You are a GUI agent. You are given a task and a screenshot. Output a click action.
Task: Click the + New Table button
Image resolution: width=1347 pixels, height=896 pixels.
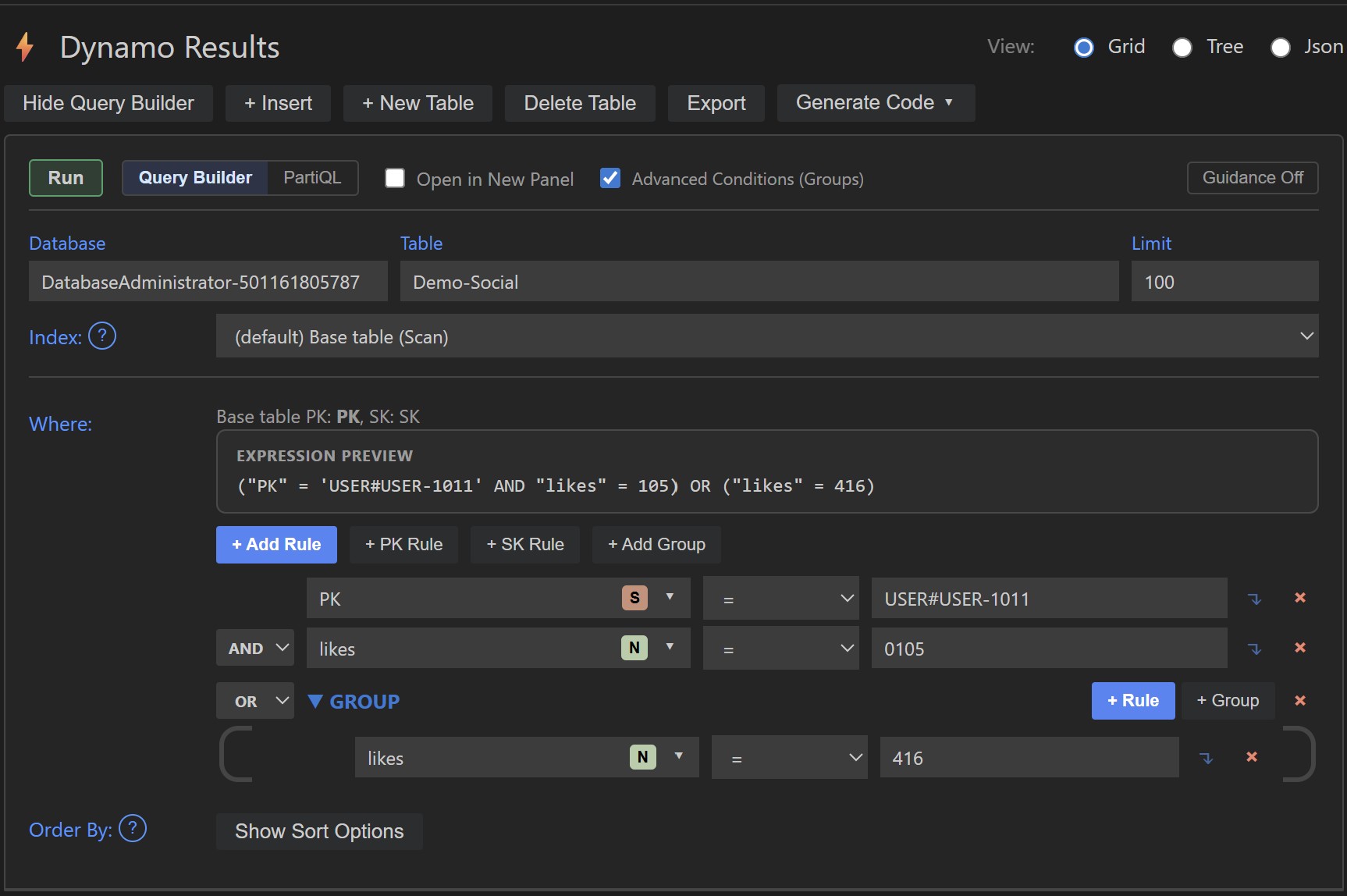tap(418, 103)
